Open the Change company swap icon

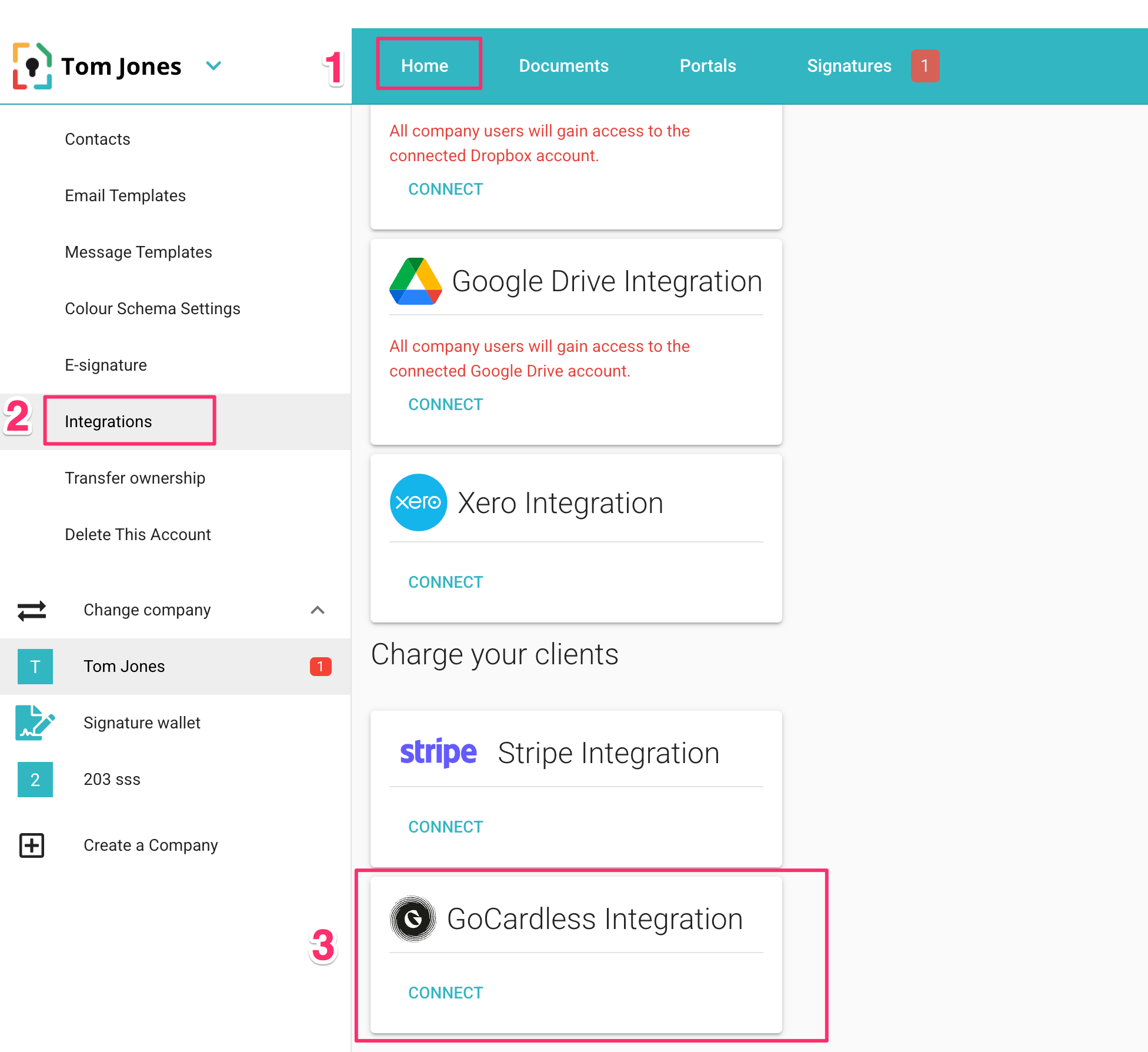(32, 610)
